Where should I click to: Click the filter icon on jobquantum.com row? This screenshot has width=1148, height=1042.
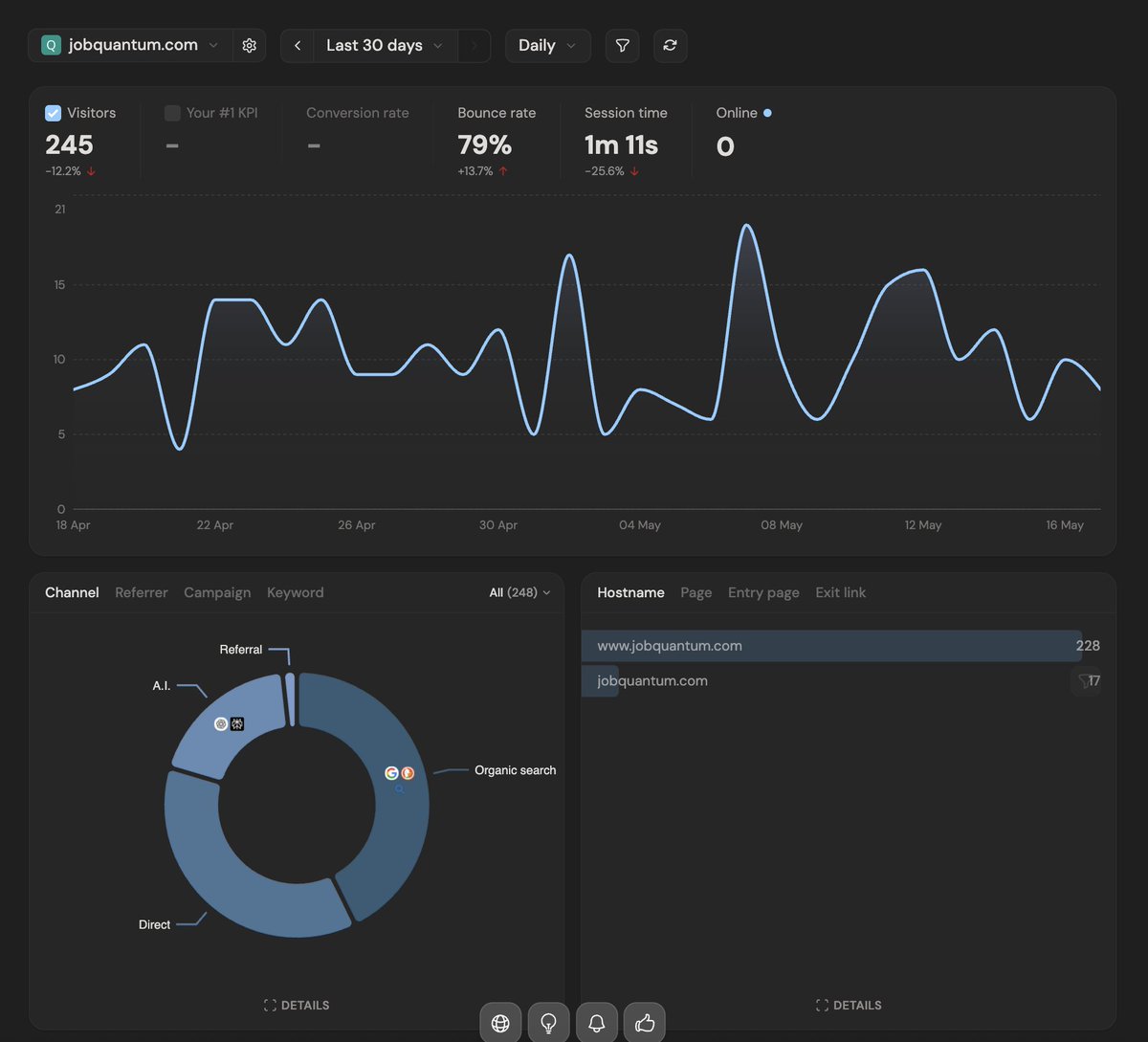coord(1083,681)
